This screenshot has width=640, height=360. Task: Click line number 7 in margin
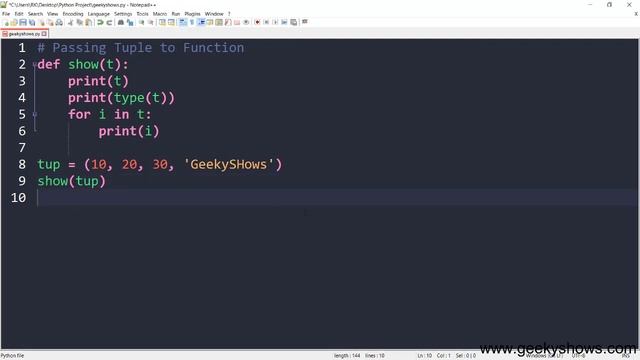(x=22, y=148)
